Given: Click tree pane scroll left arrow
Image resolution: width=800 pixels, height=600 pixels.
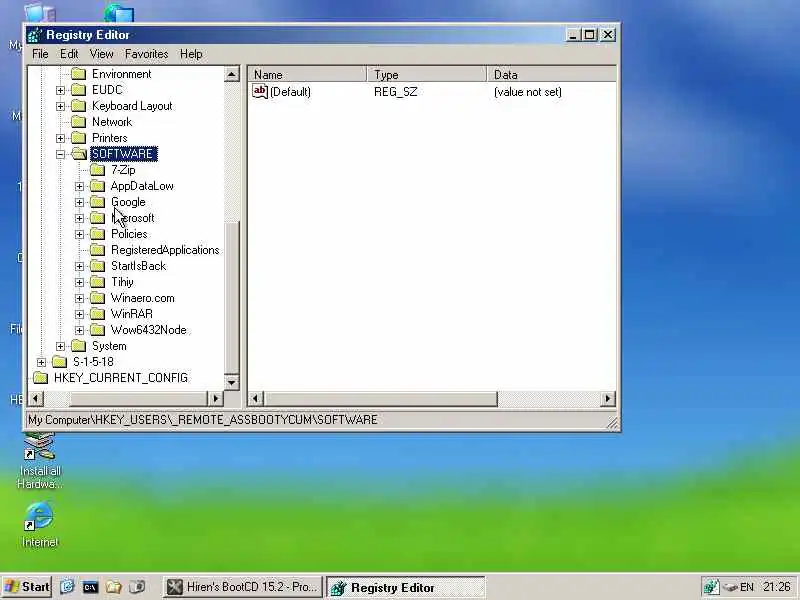Looking at the screenshot, I should [x=36, y=398].
